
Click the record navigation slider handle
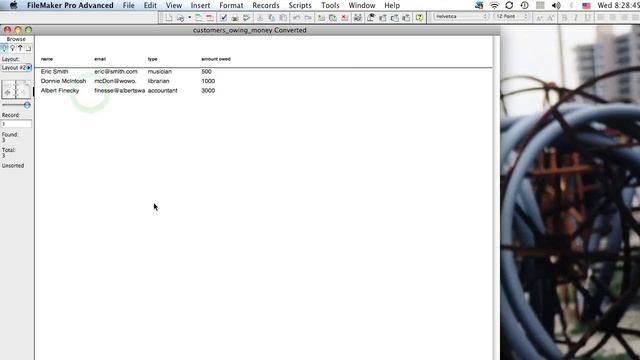27,105
